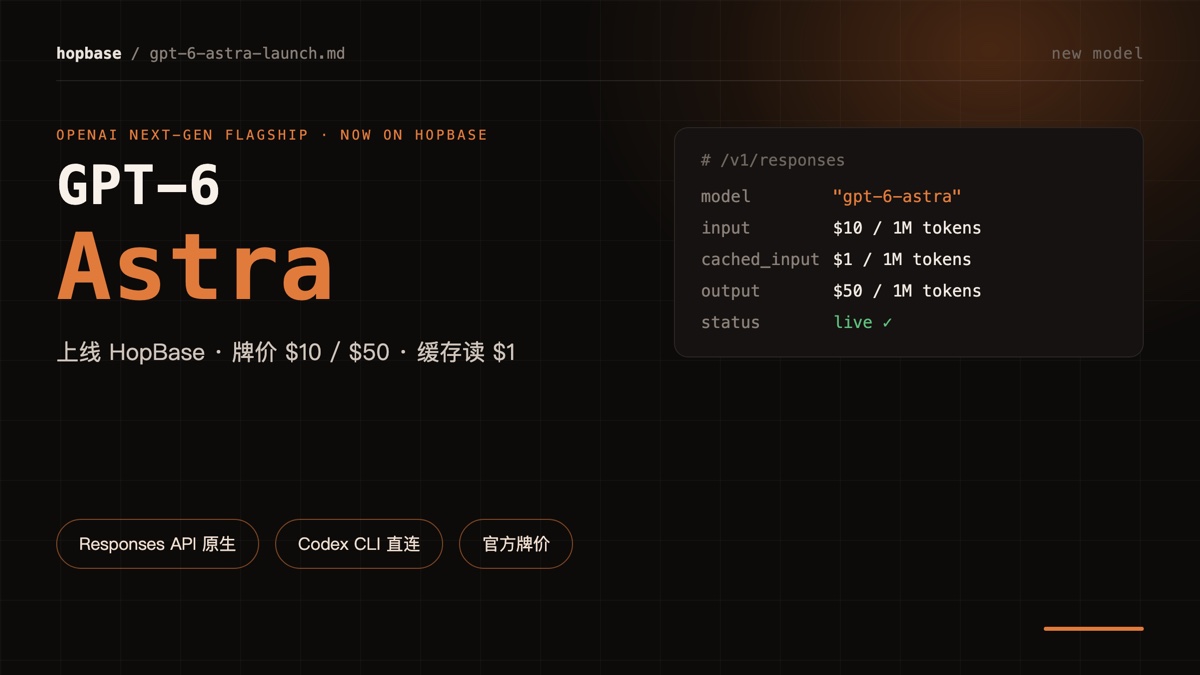Screen dimensions: 1200x675
Task: Click the output key label
Action: pos(730,292)
